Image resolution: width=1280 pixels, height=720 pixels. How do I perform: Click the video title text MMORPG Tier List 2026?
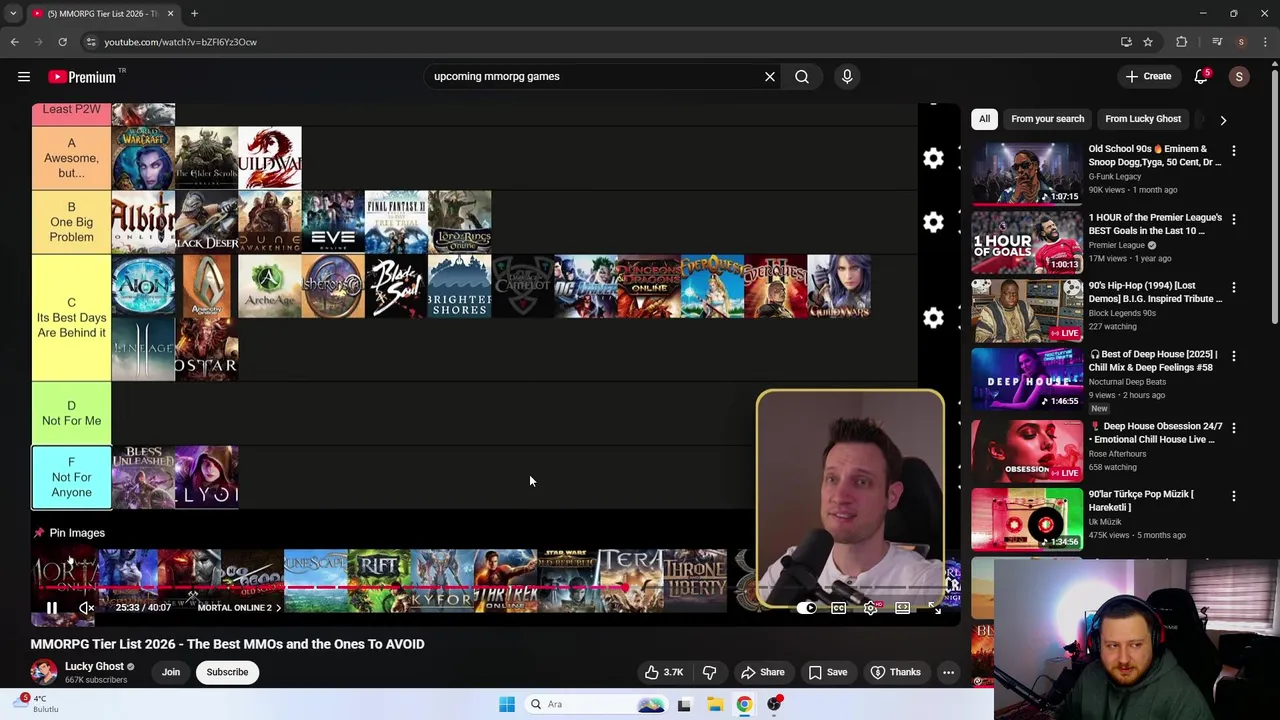[227, 644]
